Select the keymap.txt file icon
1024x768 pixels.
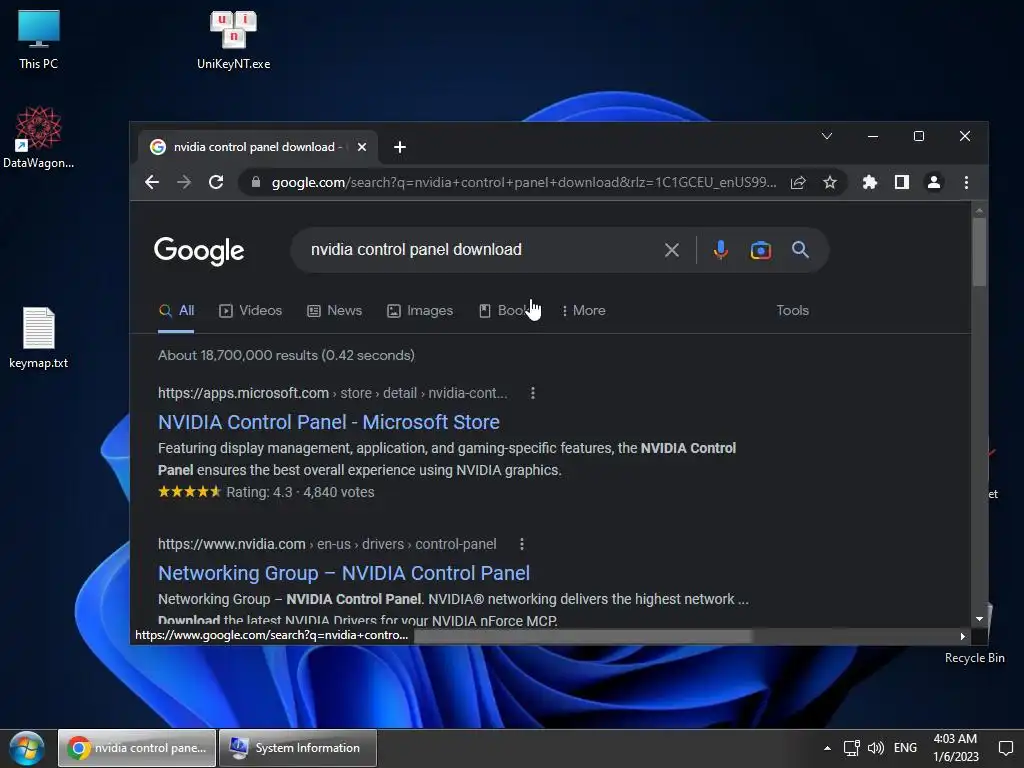coord(39,338)
